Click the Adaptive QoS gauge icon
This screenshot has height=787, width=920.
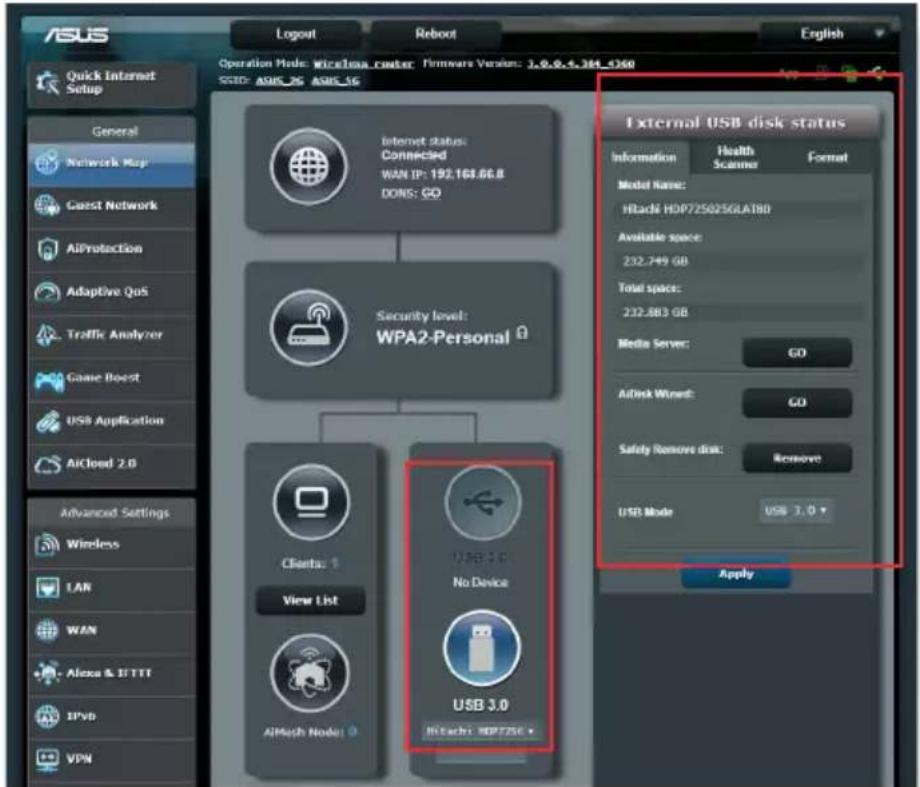point(47,292)
